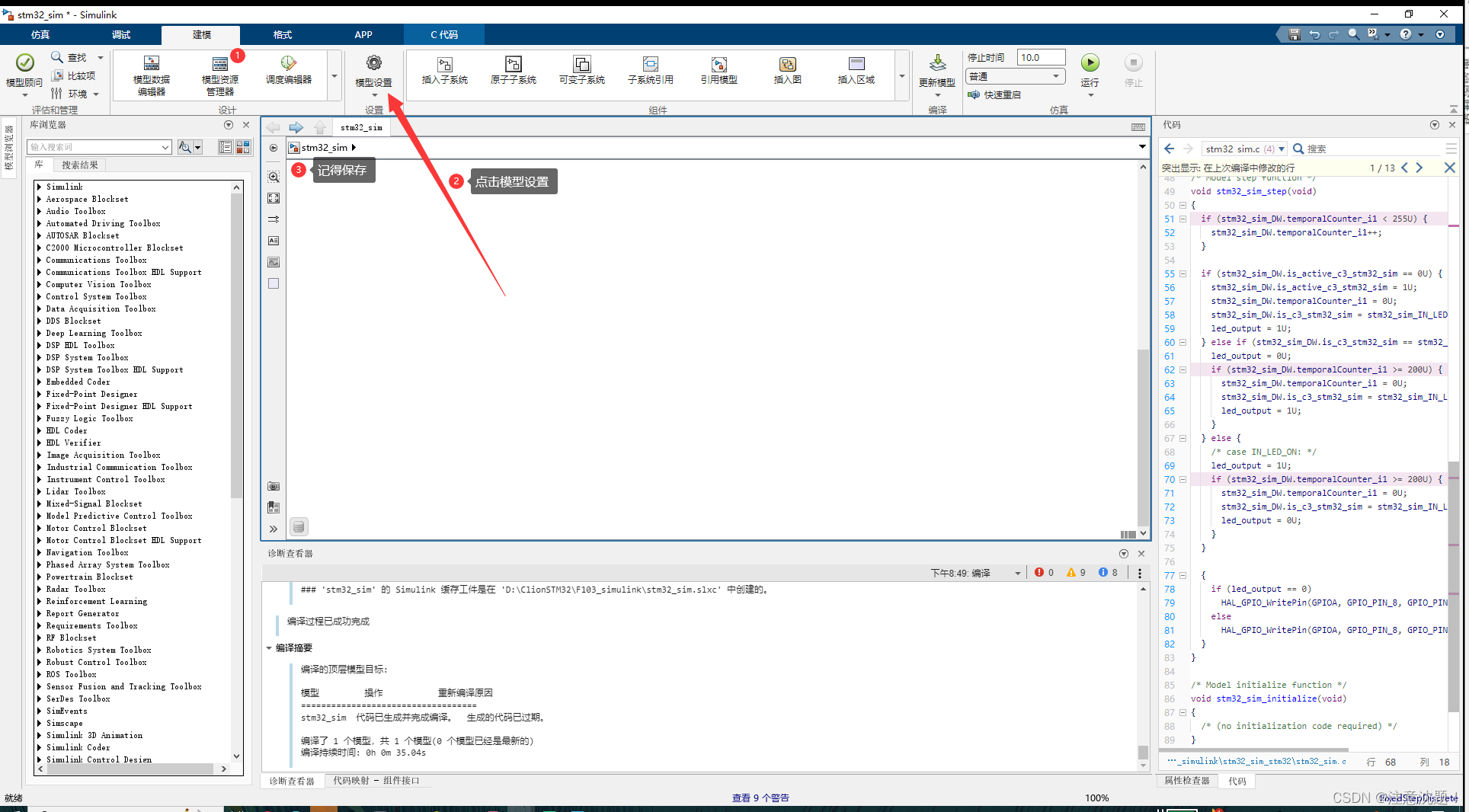Open the dropdown arrow below 模型设置

(x=374, y=95)
